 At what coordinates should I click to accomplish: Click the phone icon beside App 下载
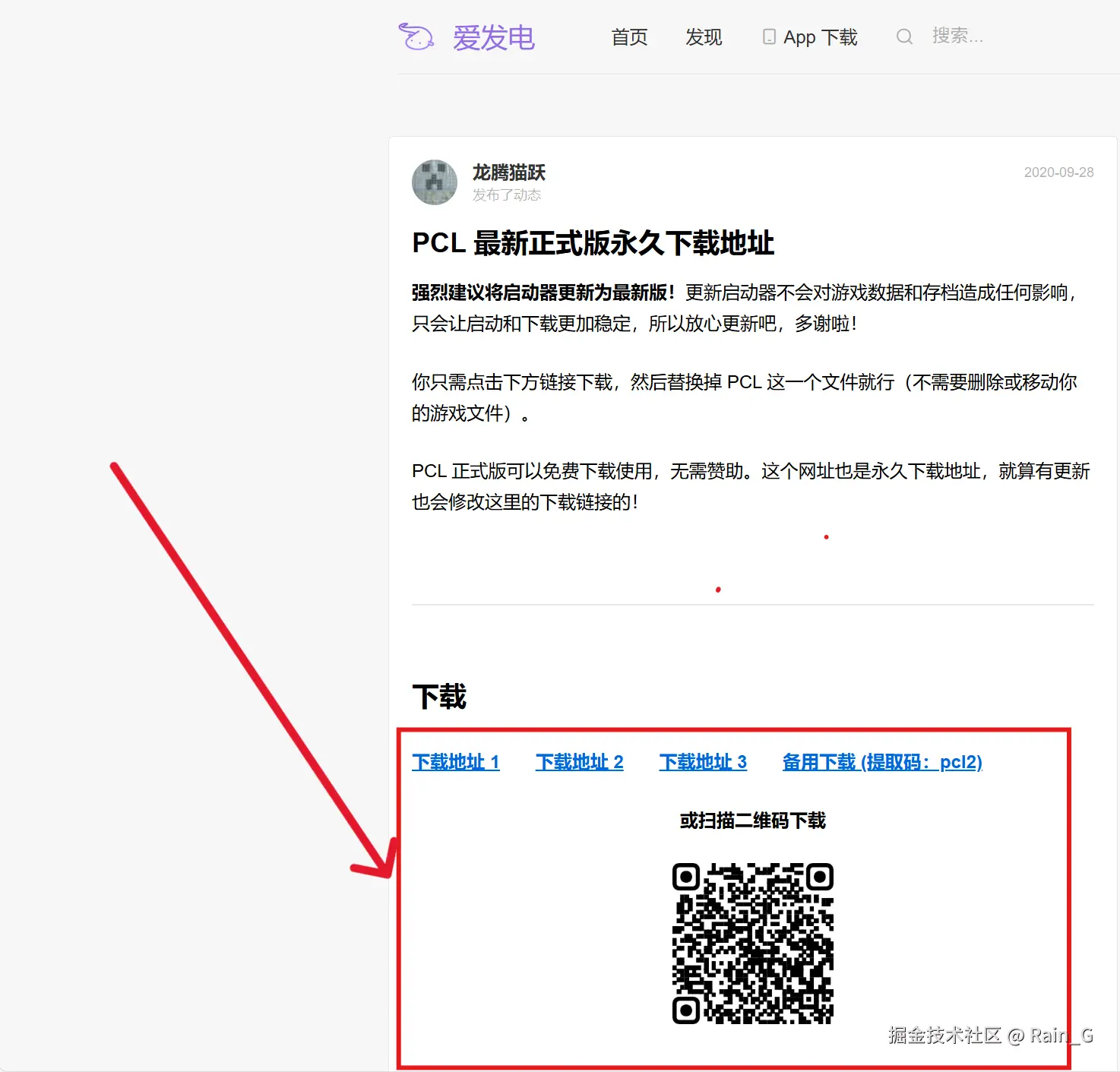click(x=769, y=36)
